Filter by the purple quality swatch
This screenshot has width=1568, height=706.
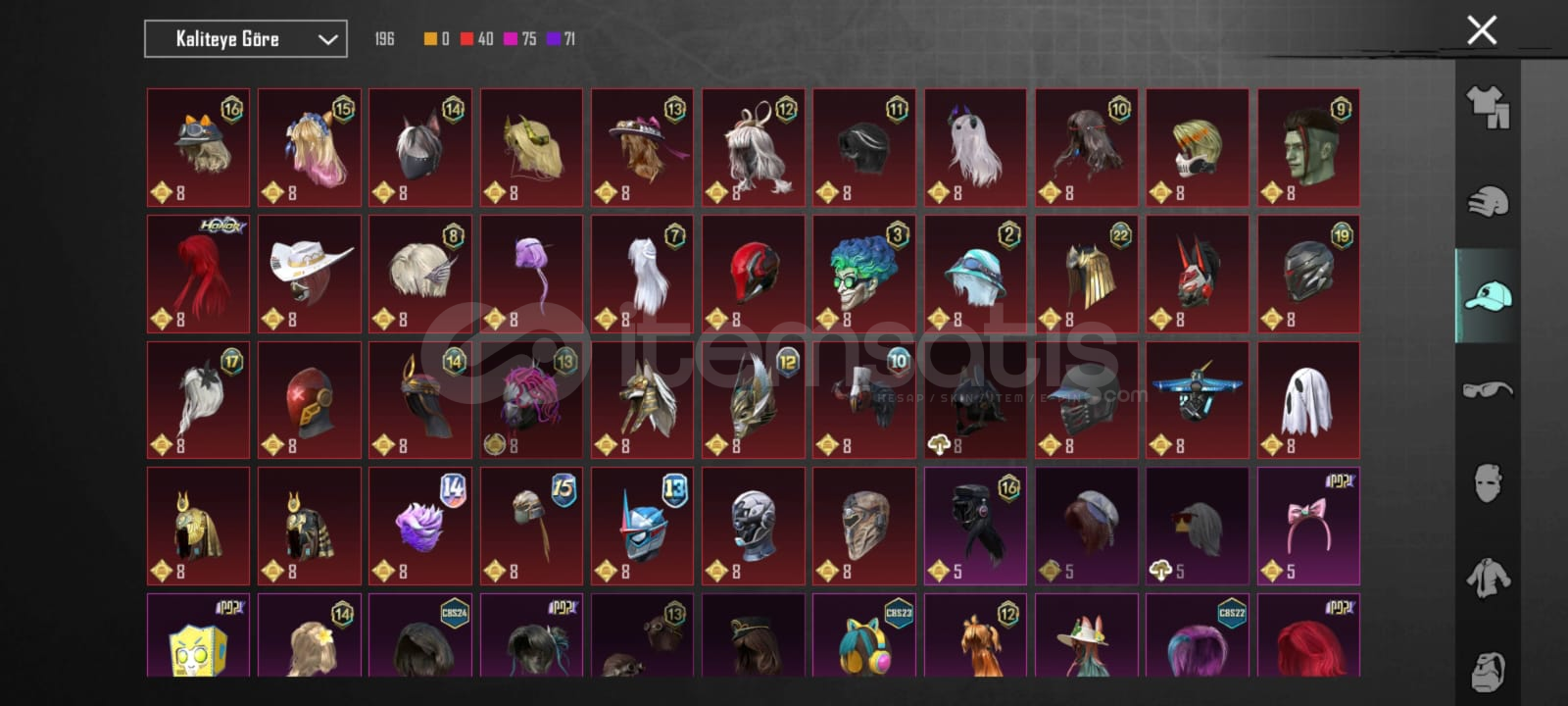coord(553,39)
